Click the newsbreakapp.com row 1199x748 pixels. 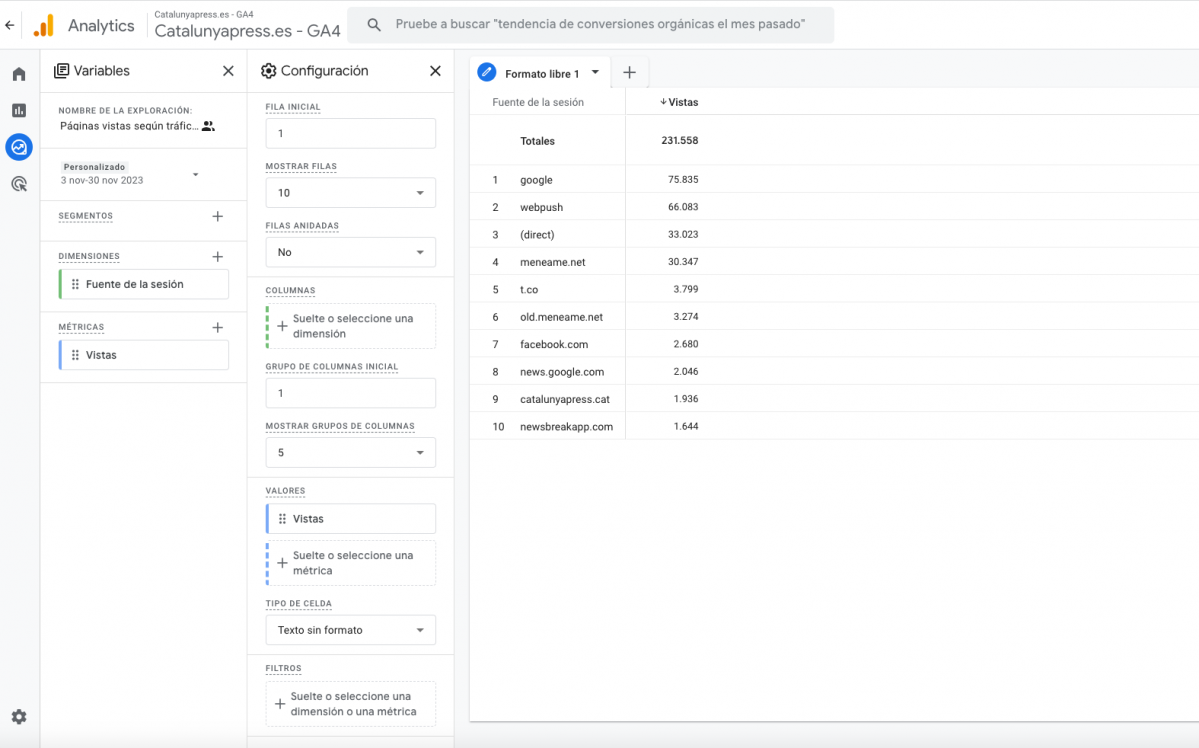click(833, 426)
